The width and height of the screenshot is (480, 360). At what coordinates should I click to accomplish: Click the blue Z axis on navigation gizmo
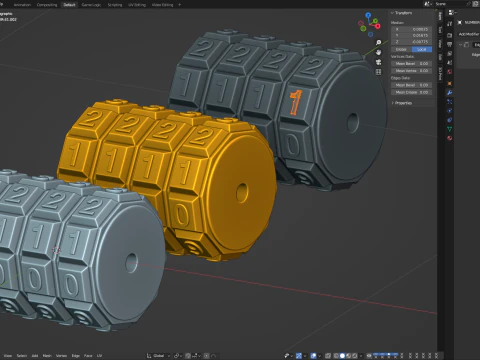tap(368, 15)
